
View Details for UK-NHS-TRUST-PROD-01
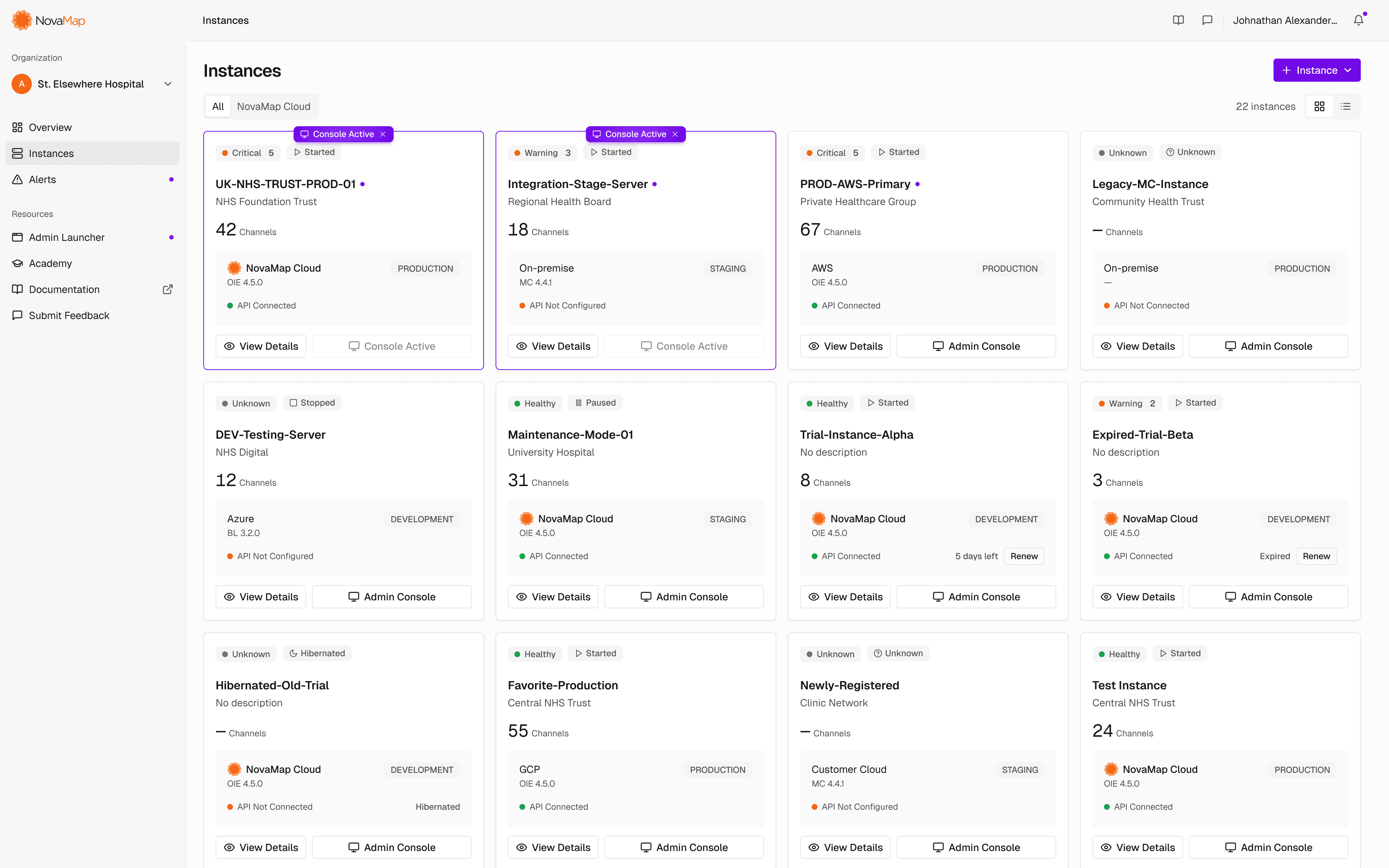[x=260, y=346]
